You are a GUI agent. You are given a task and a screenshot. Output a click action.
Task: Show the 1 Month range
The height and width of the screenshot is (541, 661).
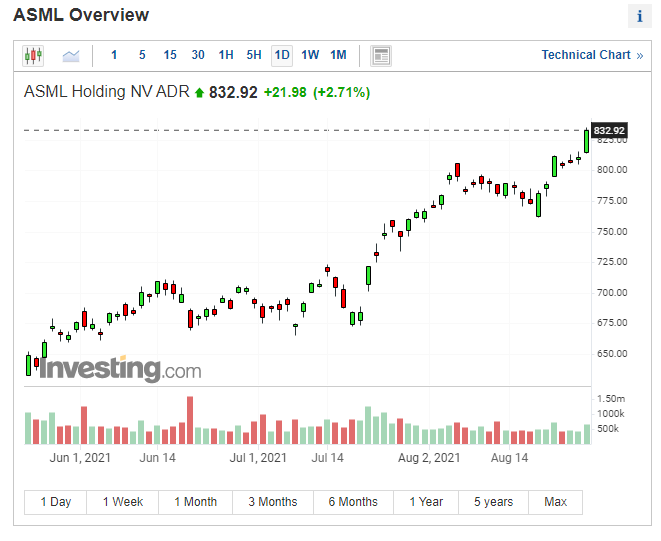tap(196, 502)
